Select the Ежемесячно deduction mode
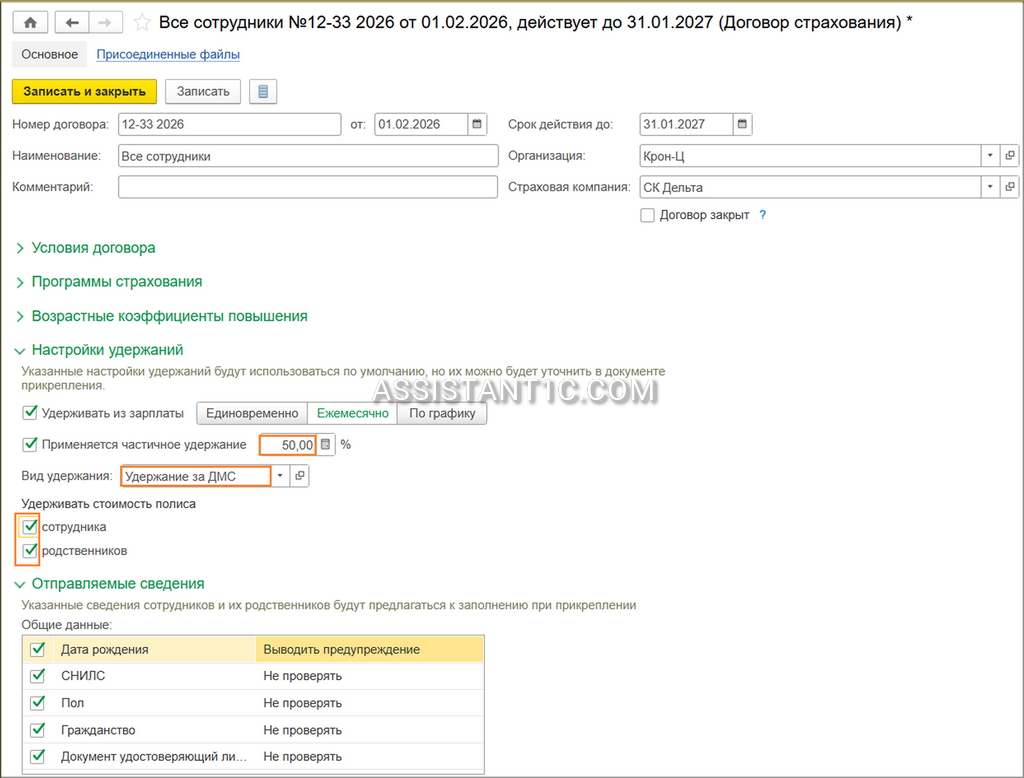Viewport: 1024px width, 778px height. pyautogui.click(x=353, y=413)
